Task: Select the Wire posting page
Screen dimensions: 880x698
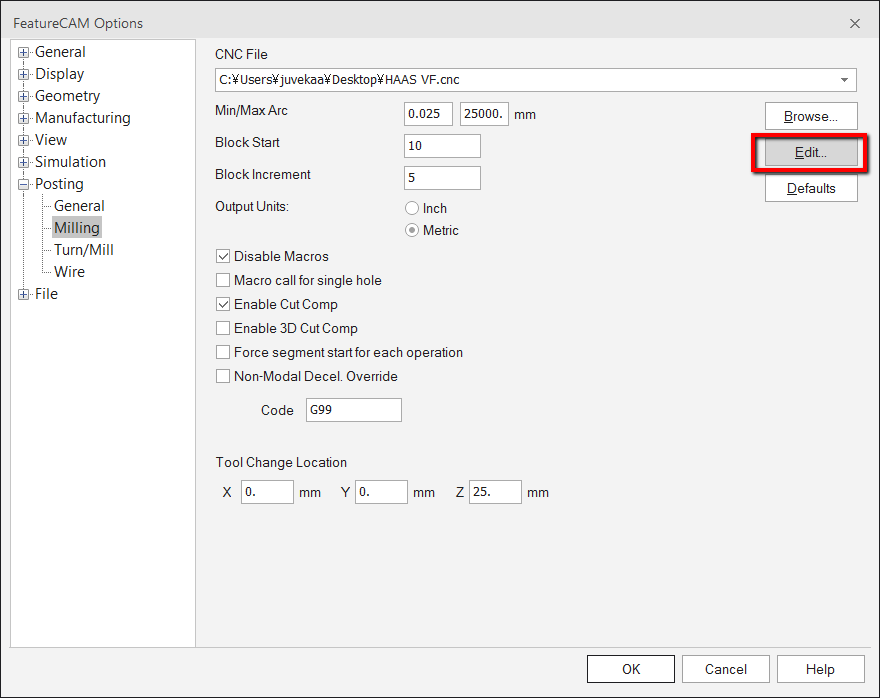Action: point(68,271)
